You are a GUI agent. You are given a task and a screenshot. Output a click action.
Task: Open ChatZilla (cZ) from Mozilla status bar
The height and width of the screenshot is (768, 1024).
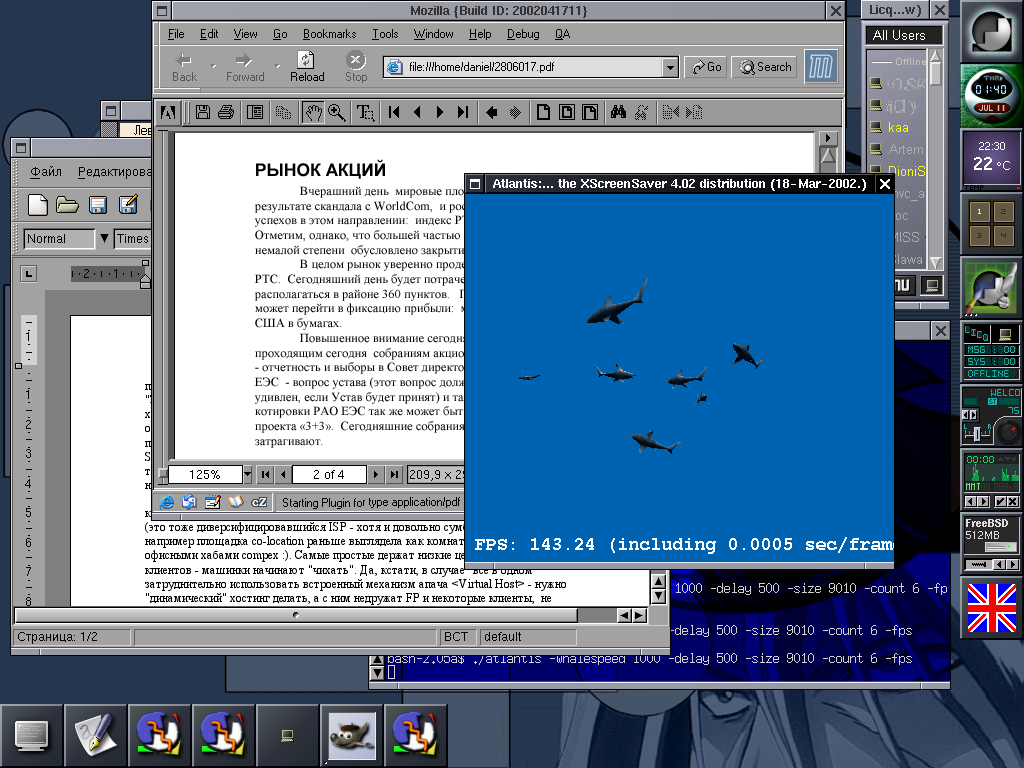tap(259, 502)
